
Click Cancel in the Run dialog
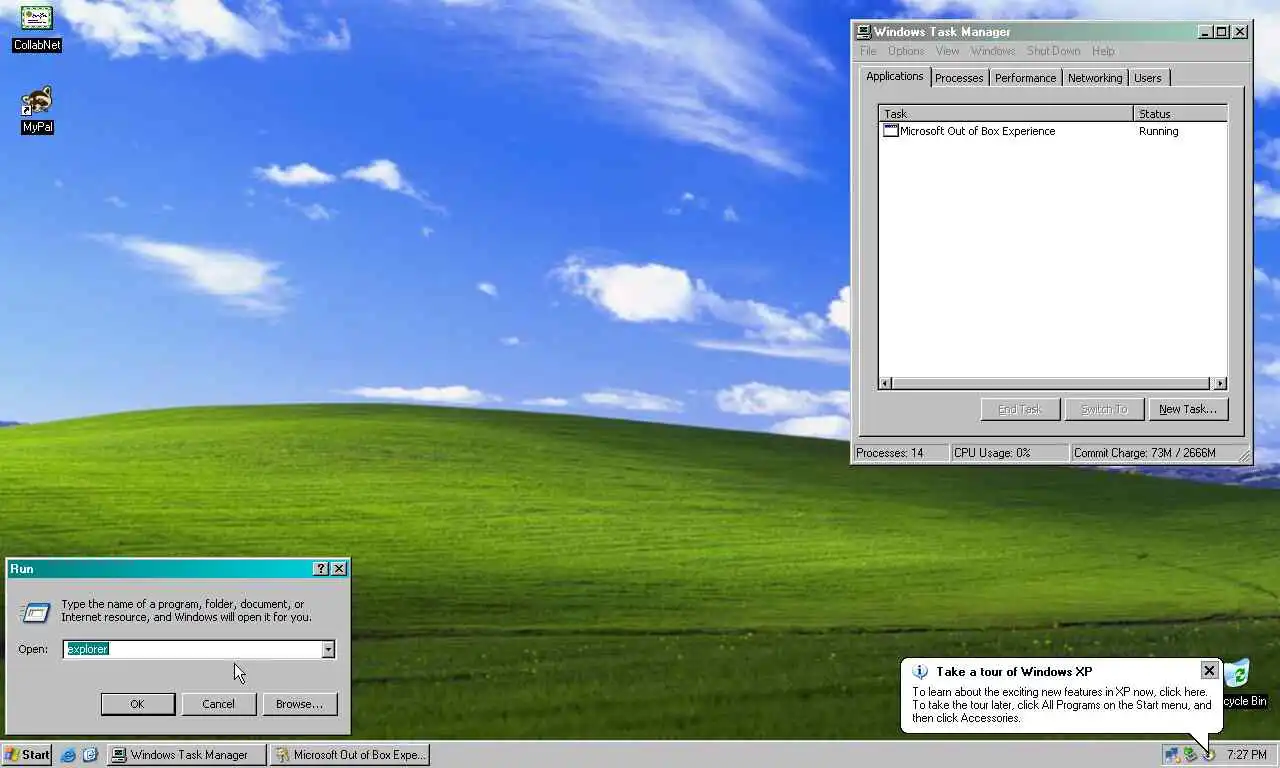pos(219,704)
